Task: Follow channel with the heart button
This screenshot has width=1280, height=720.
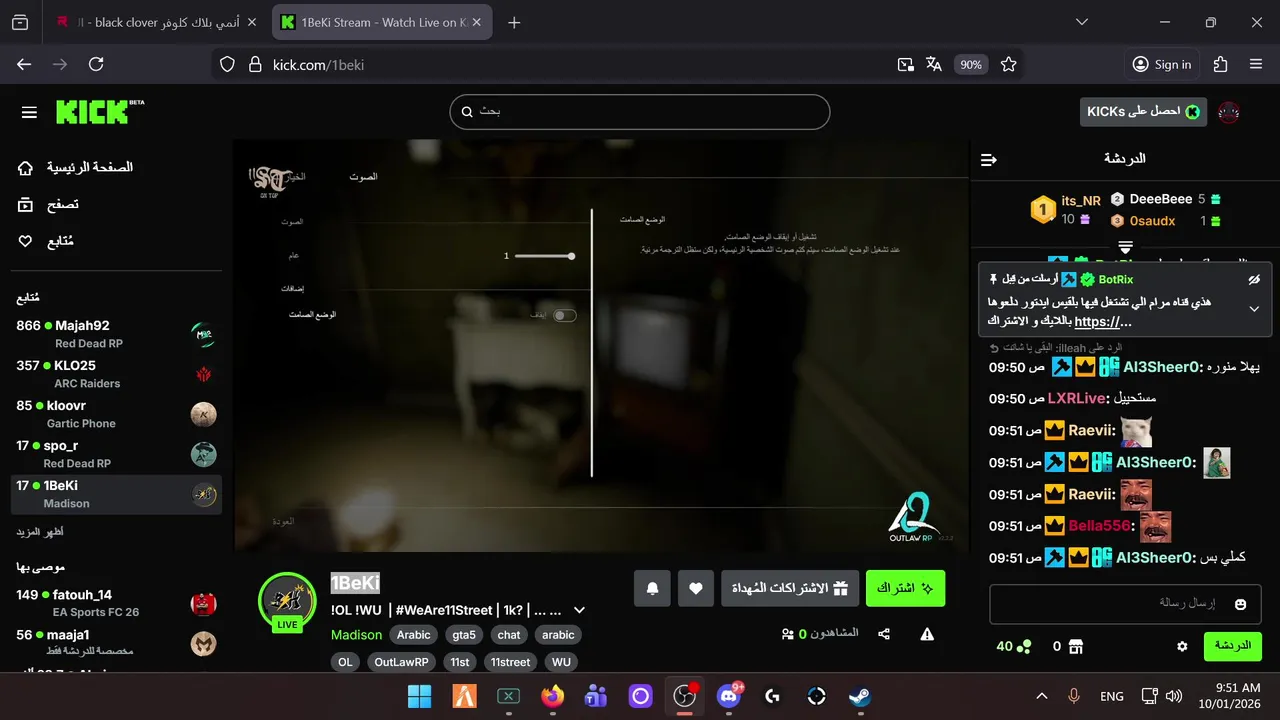Action: point(696,588)
